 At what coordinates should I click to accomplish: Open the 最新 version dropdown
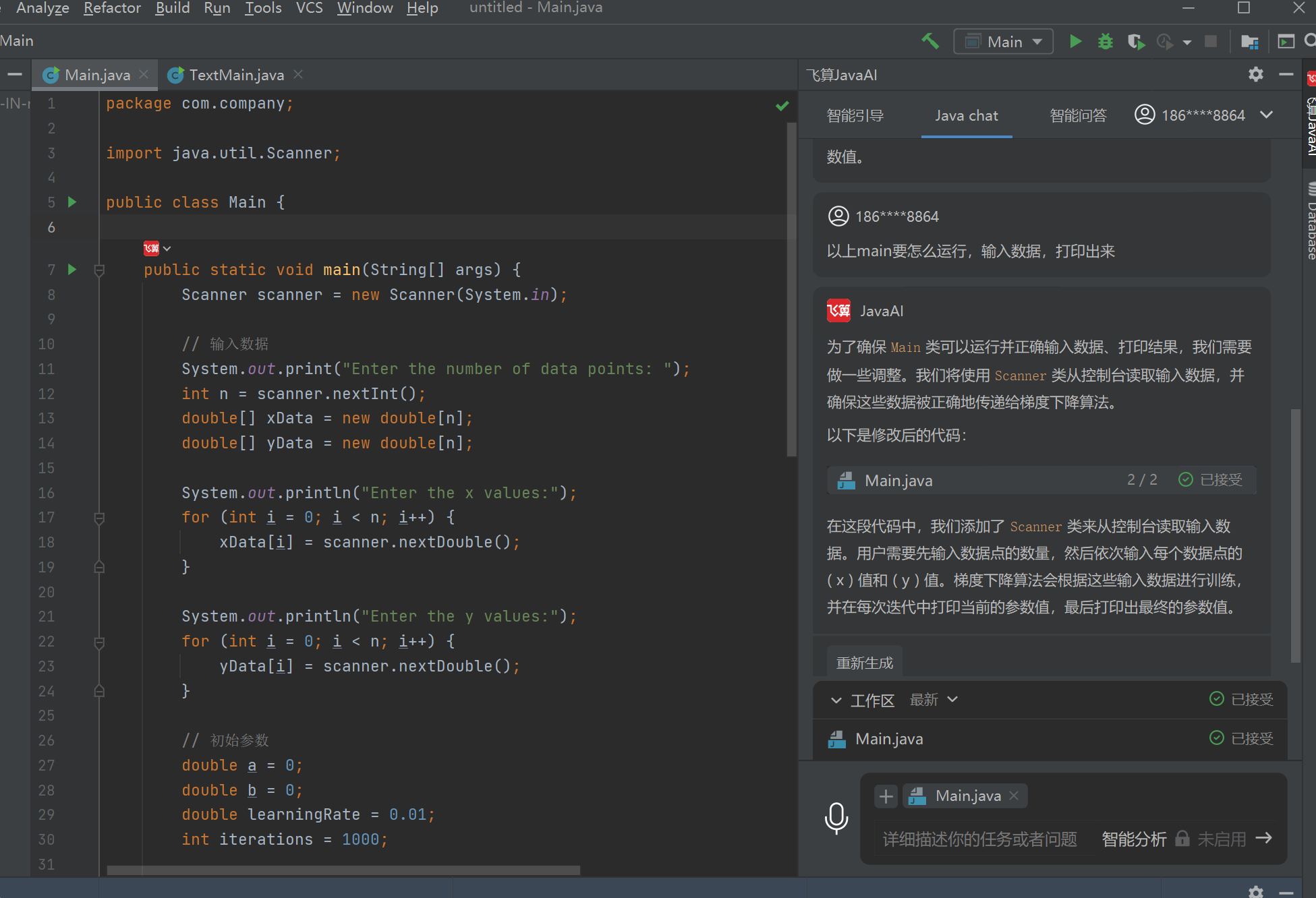934,700
